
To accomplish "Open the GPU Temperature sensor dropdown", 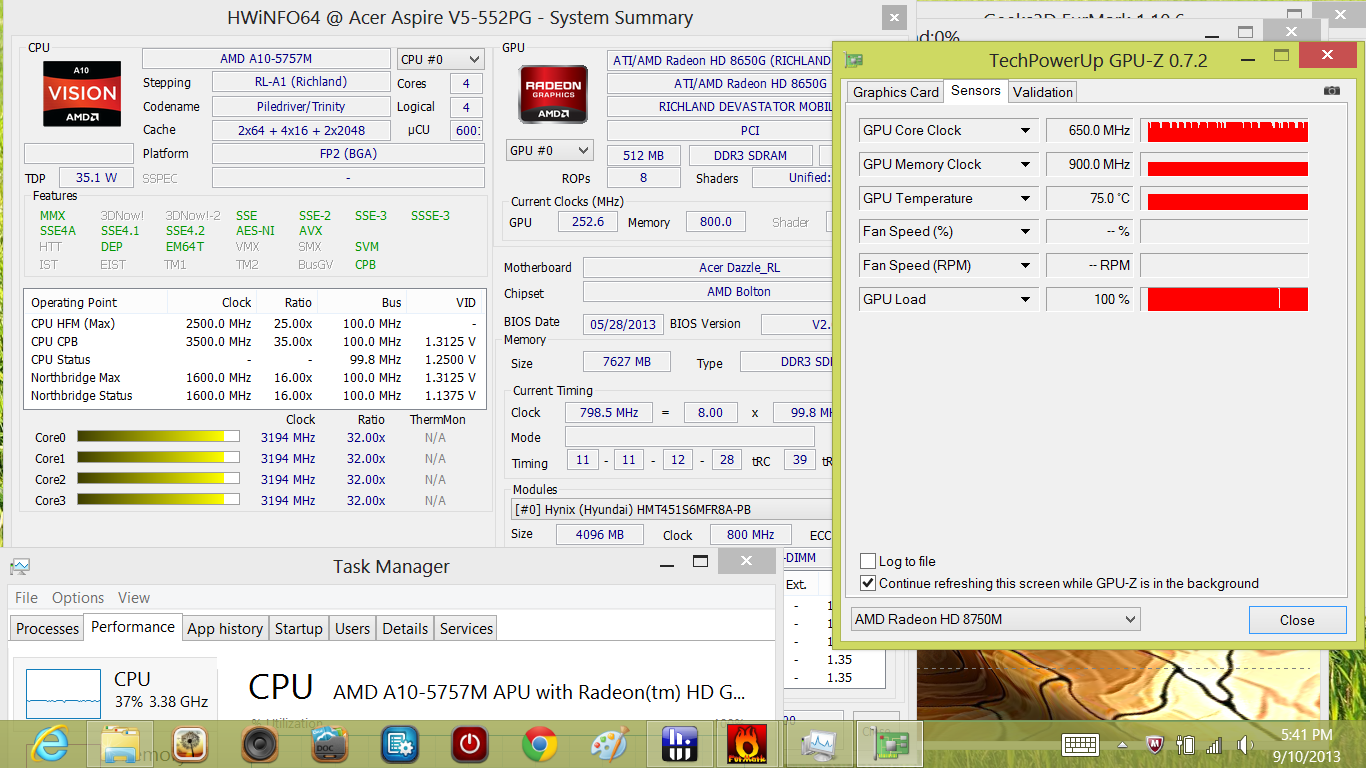I will pyautogui.click(x=1025, y=199).
